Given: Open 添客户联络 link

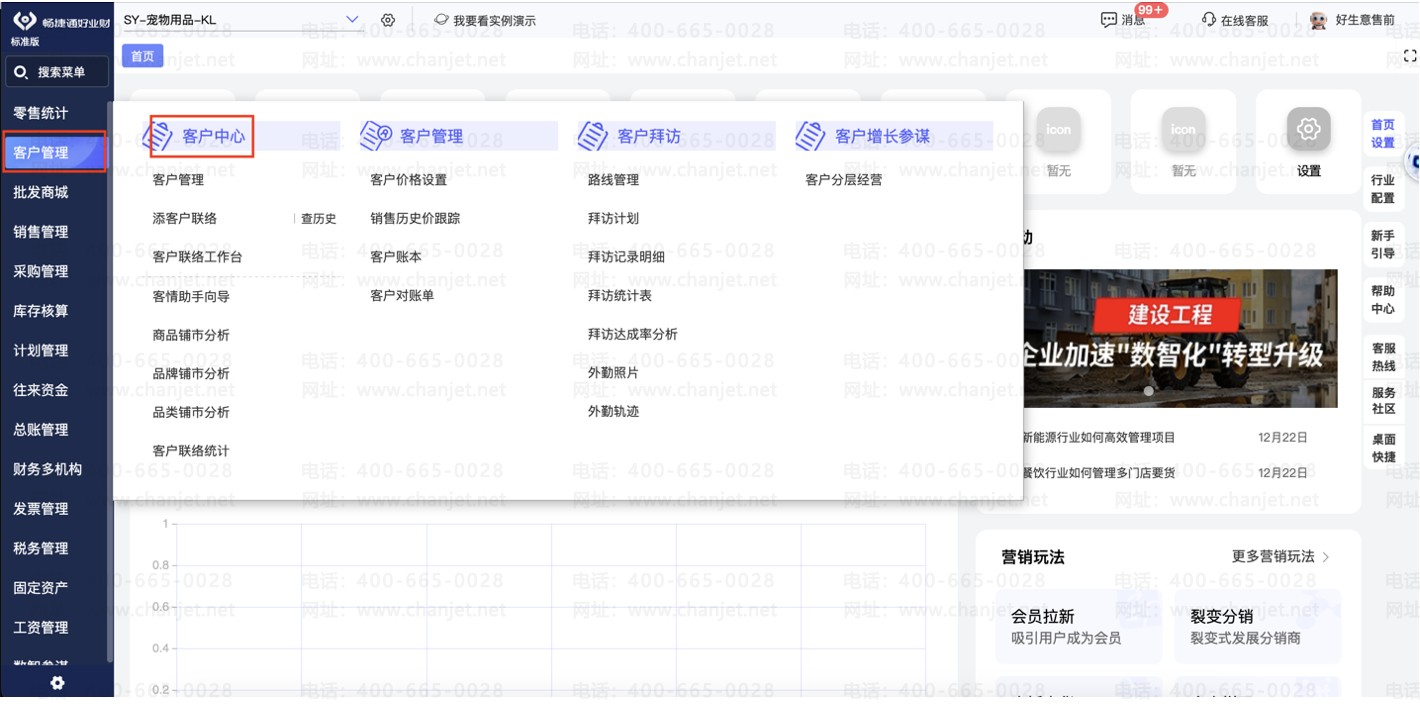Looking at the screenshot, I should (185, 218).
